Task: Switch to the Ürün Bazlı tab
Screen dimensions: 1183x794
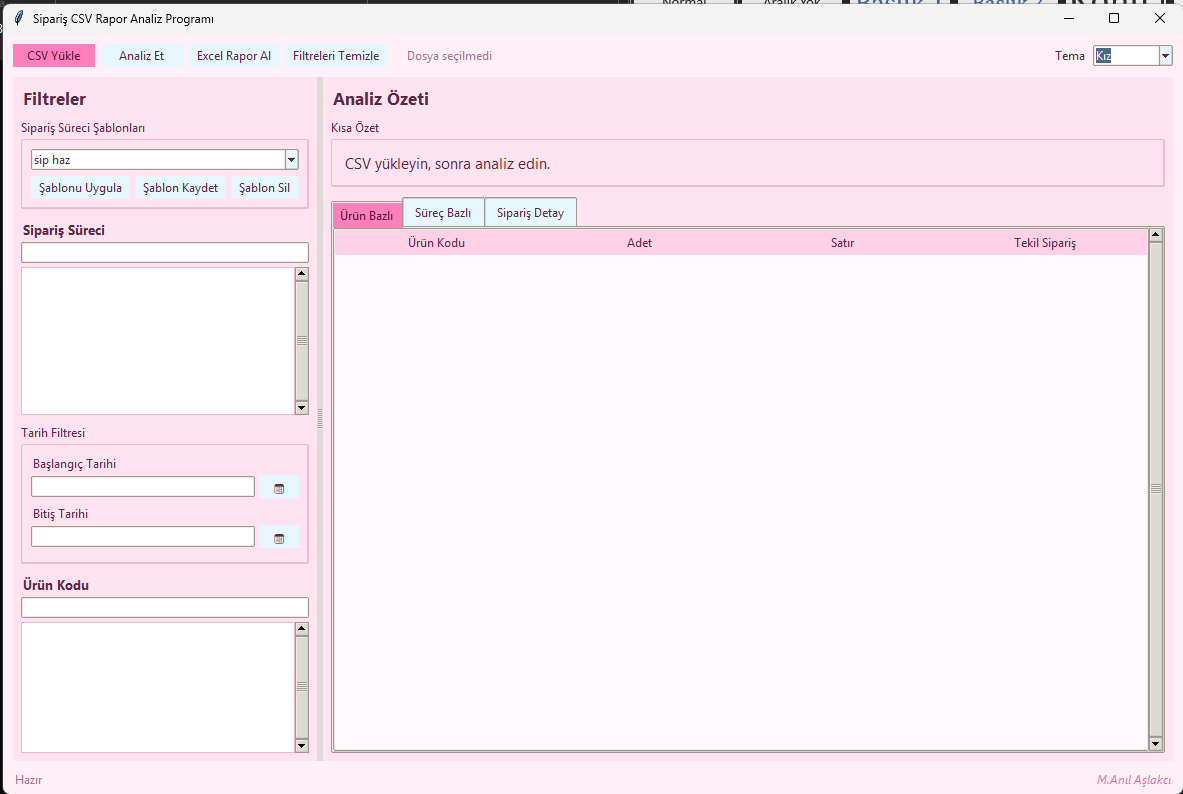Action: (x=367, y=215)
